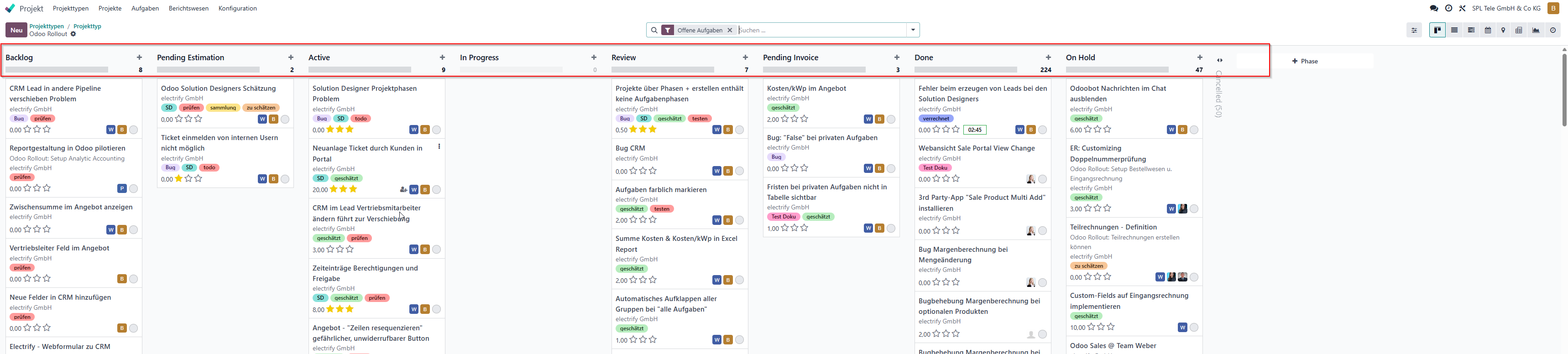1568x354 pixels.
Task: Open the debug tools wrench icon
Action: coord(1462,9)
